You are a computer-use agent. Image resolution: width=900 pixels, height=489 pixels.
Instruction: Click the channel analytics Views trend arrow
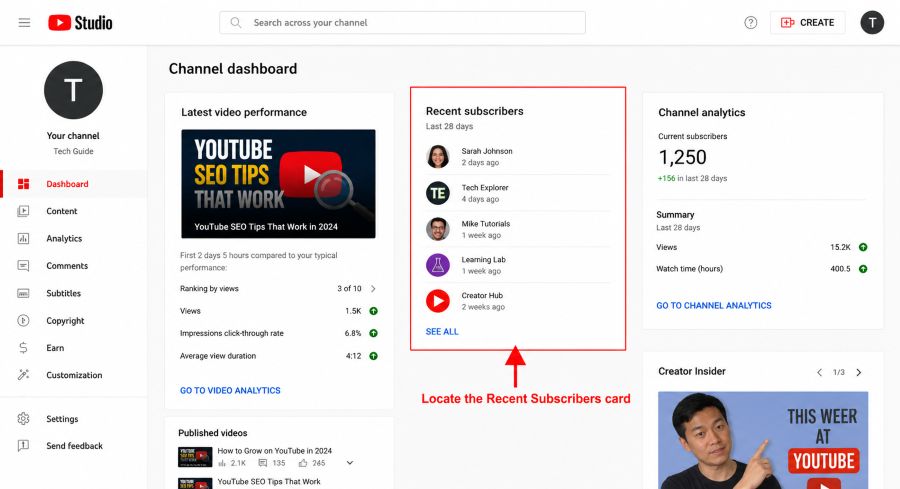tap(863, 247)
